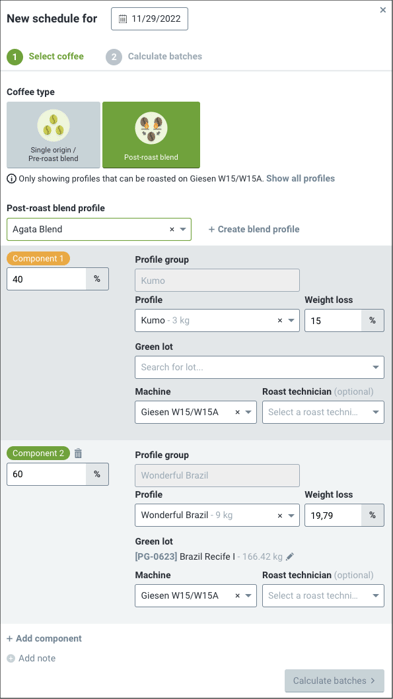Expand the Agata Blend profile dropdown
The image size is (393, 699).
(x=183, y=230)
